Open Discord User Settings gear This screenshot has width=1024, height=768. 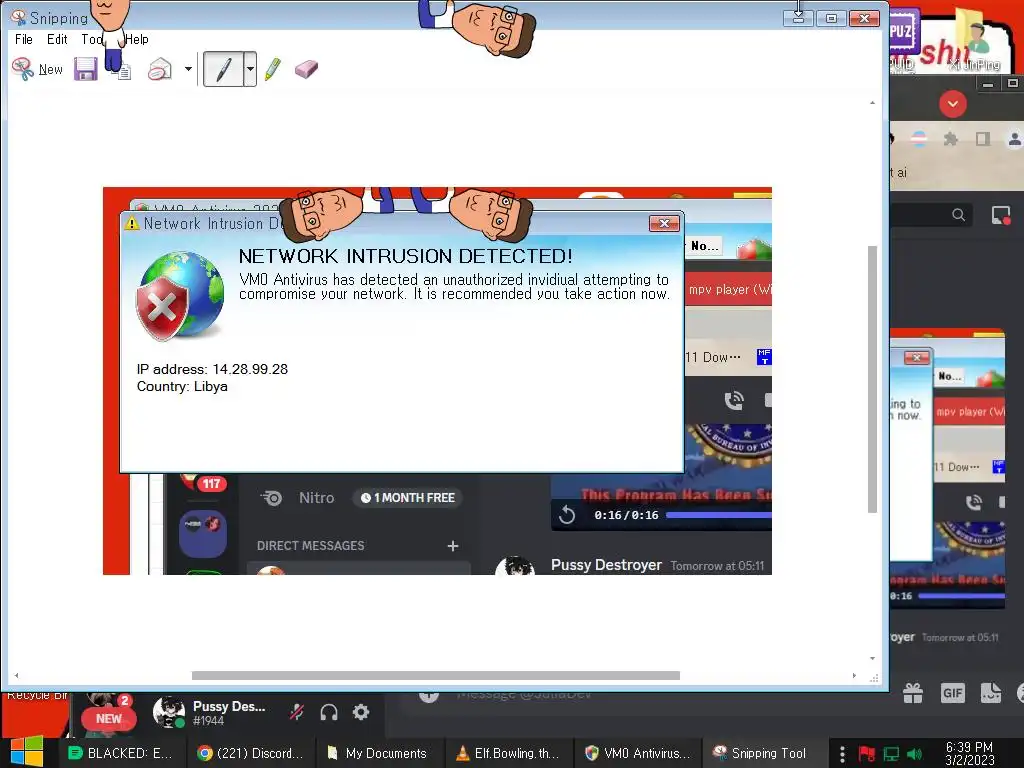point(360,712)
